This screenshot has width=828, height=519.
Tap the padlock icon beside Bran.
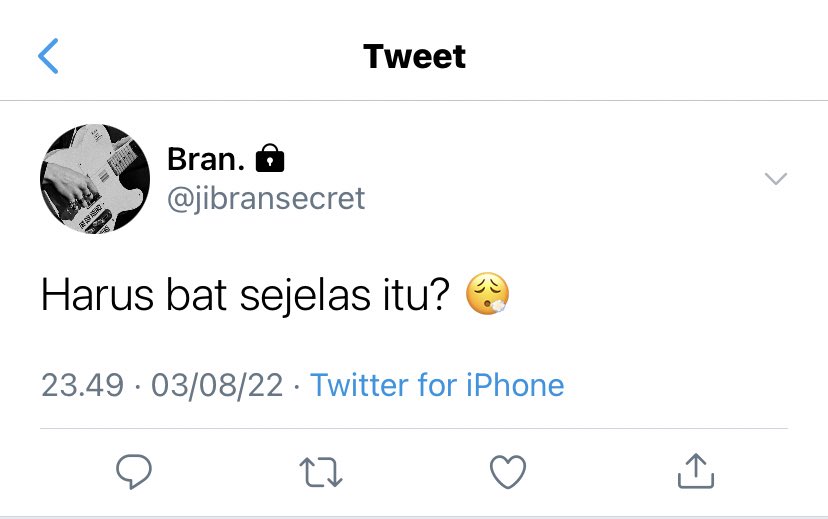click(x=270, y=158)
